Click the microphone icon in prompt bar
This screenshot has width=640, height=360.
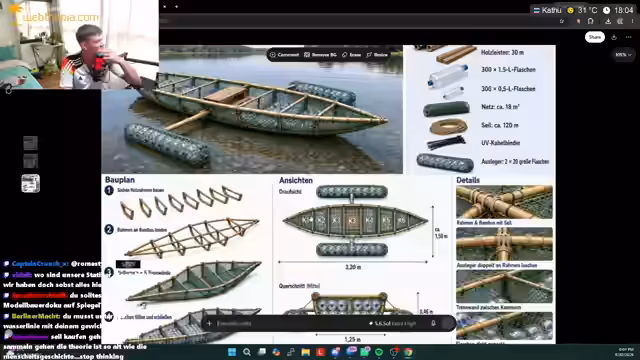click(433, 323)
